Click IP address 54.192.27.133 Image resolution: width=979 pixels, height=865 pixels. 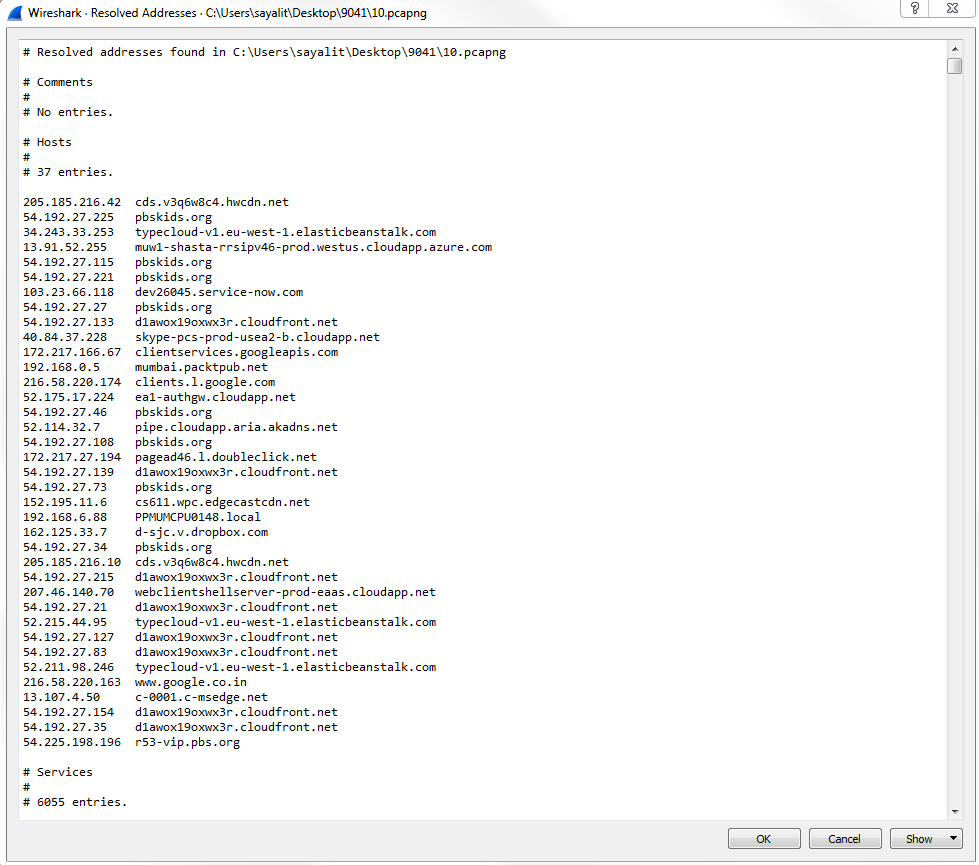click(x=69, y=322)
